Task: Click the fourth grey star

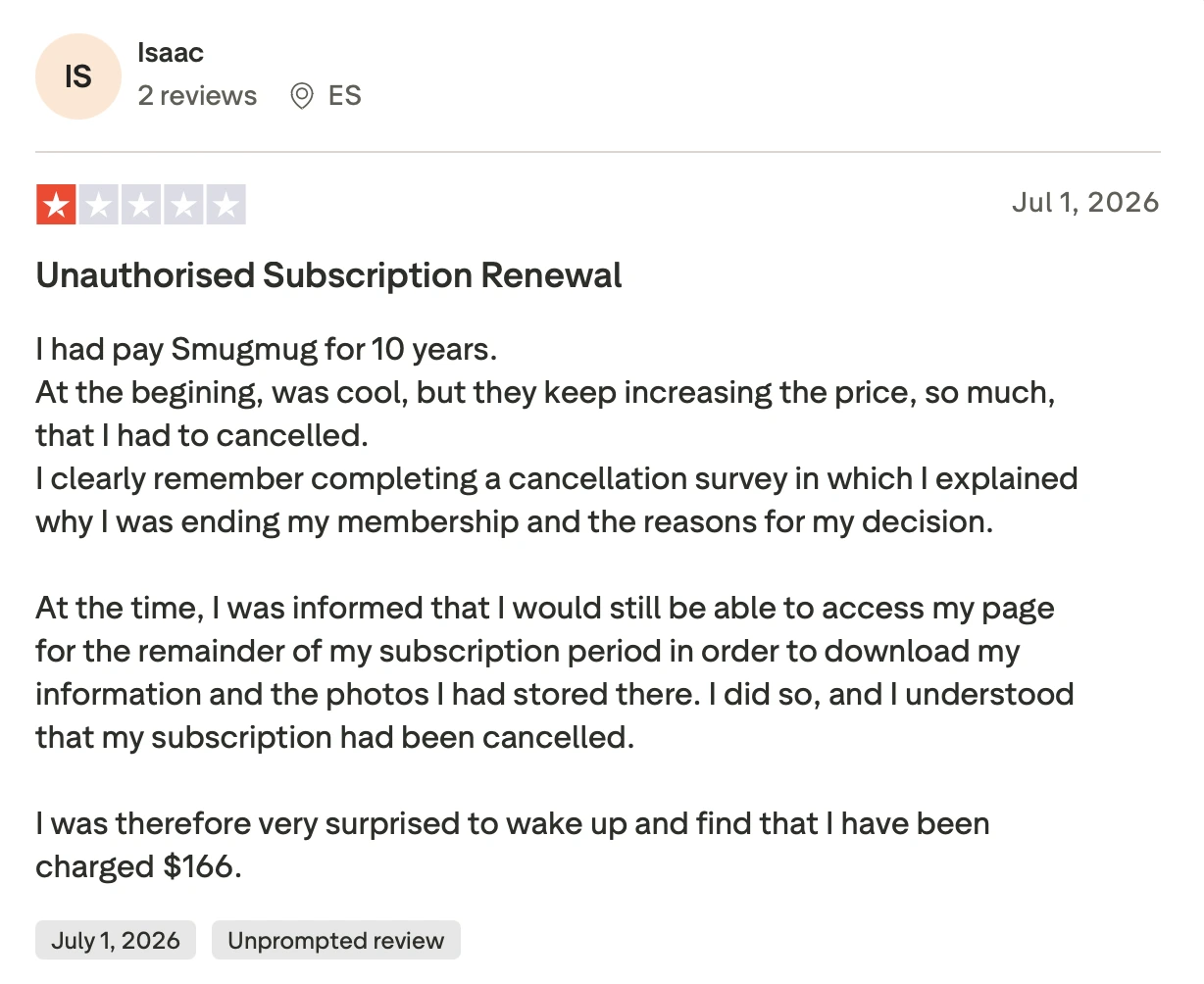Action: coord(183,205)
